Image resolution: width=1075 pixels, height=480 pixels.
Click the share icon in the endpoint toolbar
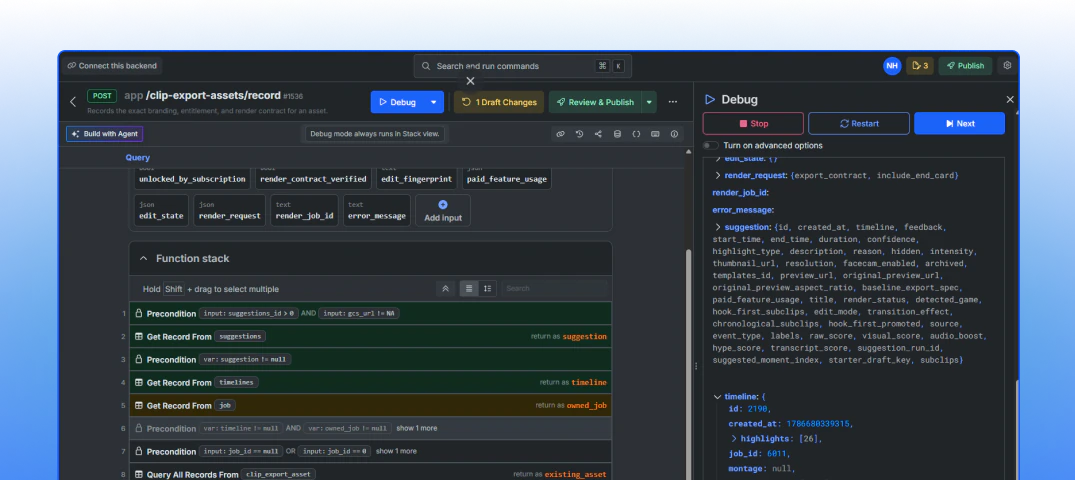598,134
